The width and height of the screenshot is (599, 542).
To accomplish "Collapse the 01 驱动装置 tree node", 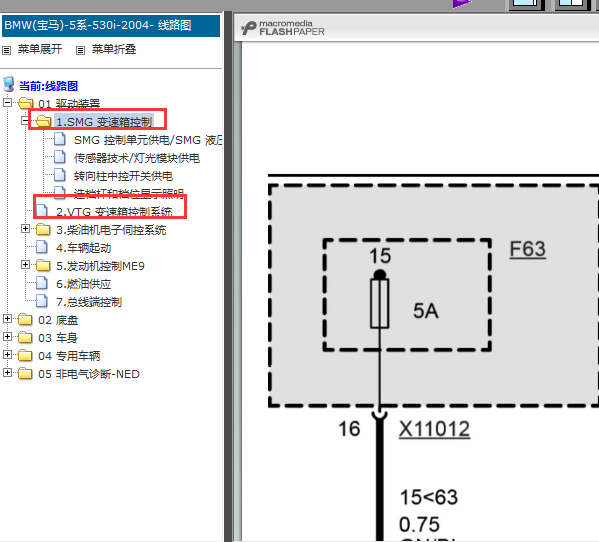I will 7,102.
